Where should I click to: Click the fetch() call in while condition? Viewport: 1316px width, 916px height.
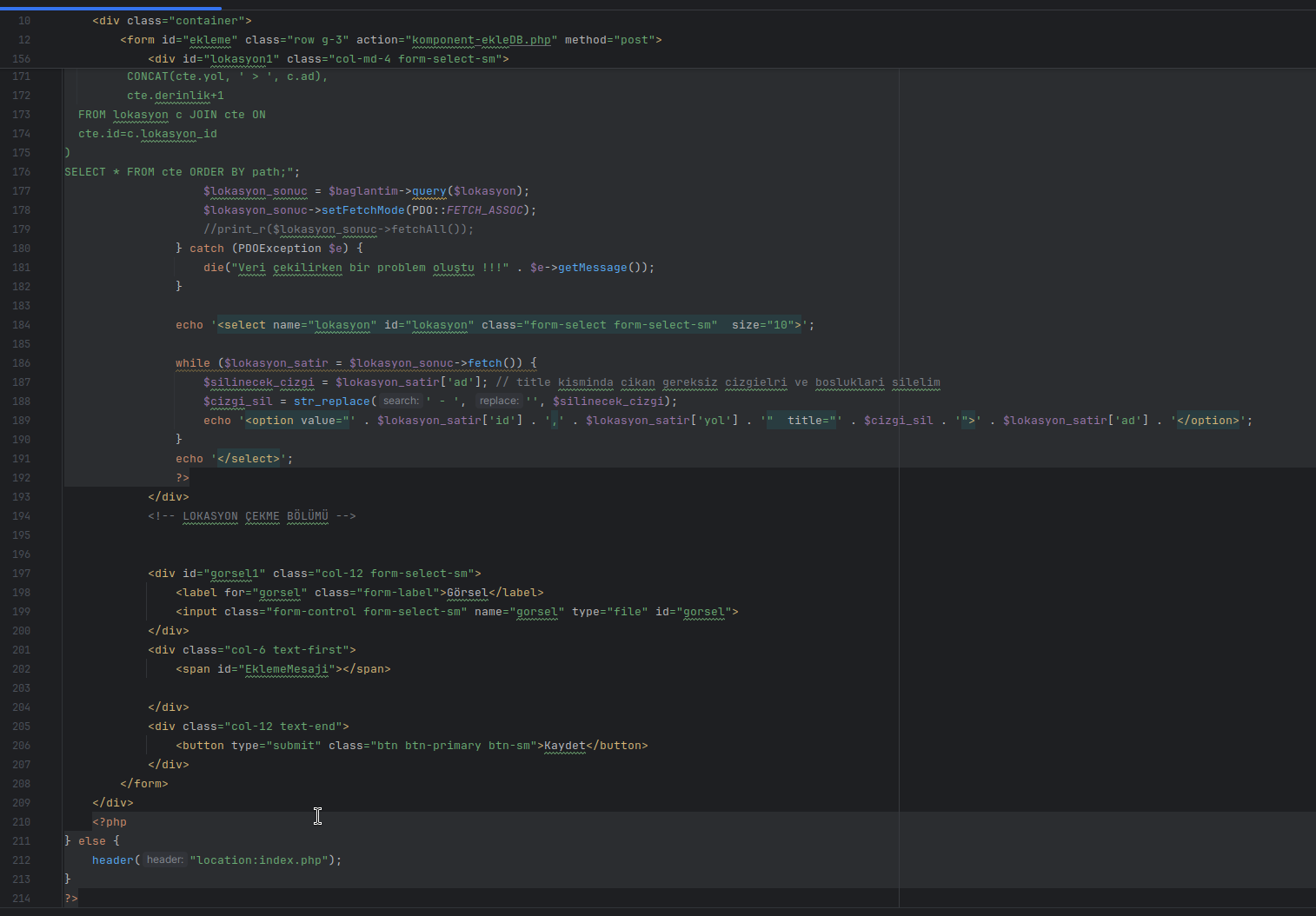coord(495,363)
